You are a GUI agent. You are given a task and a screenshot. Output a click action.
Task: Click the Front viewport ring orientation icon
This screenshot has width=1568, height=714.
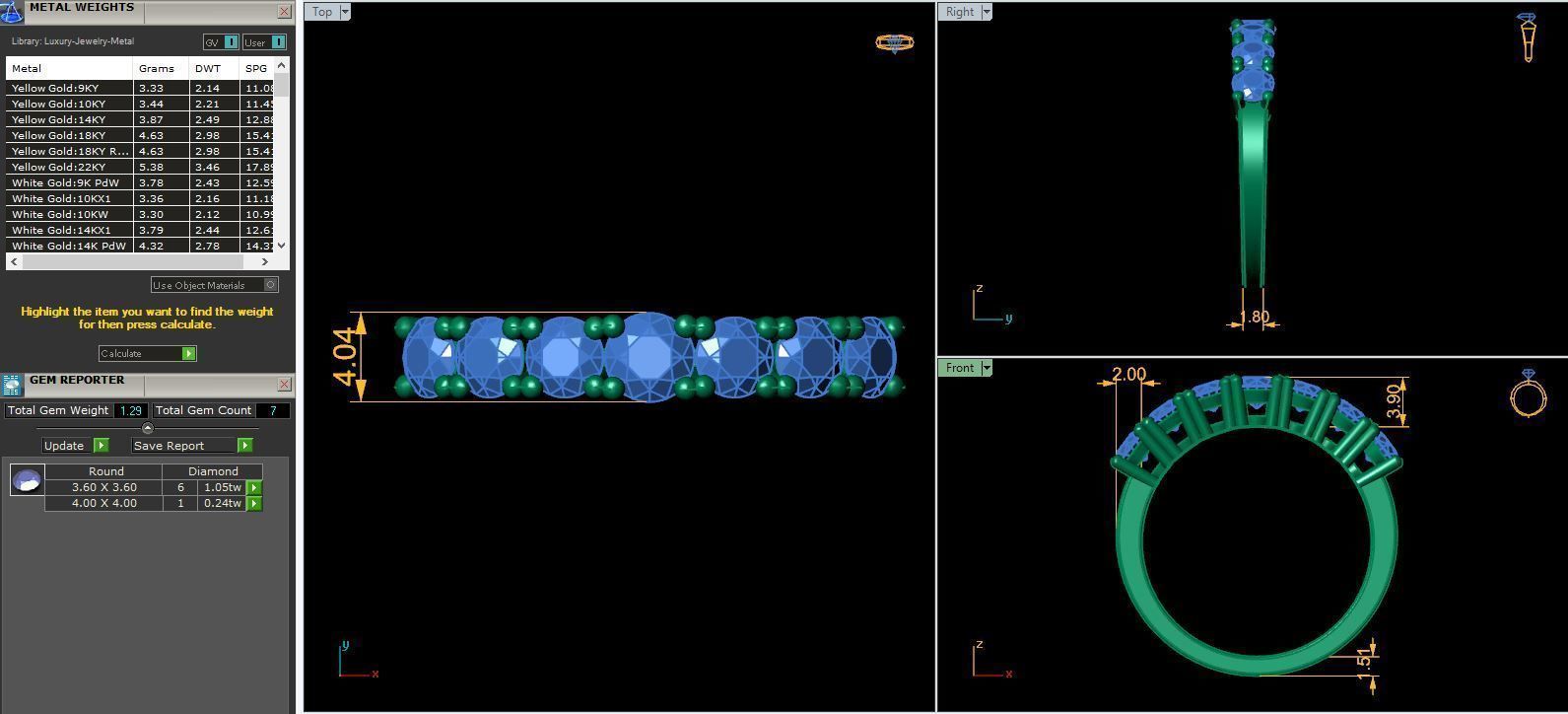(1528, 393)
